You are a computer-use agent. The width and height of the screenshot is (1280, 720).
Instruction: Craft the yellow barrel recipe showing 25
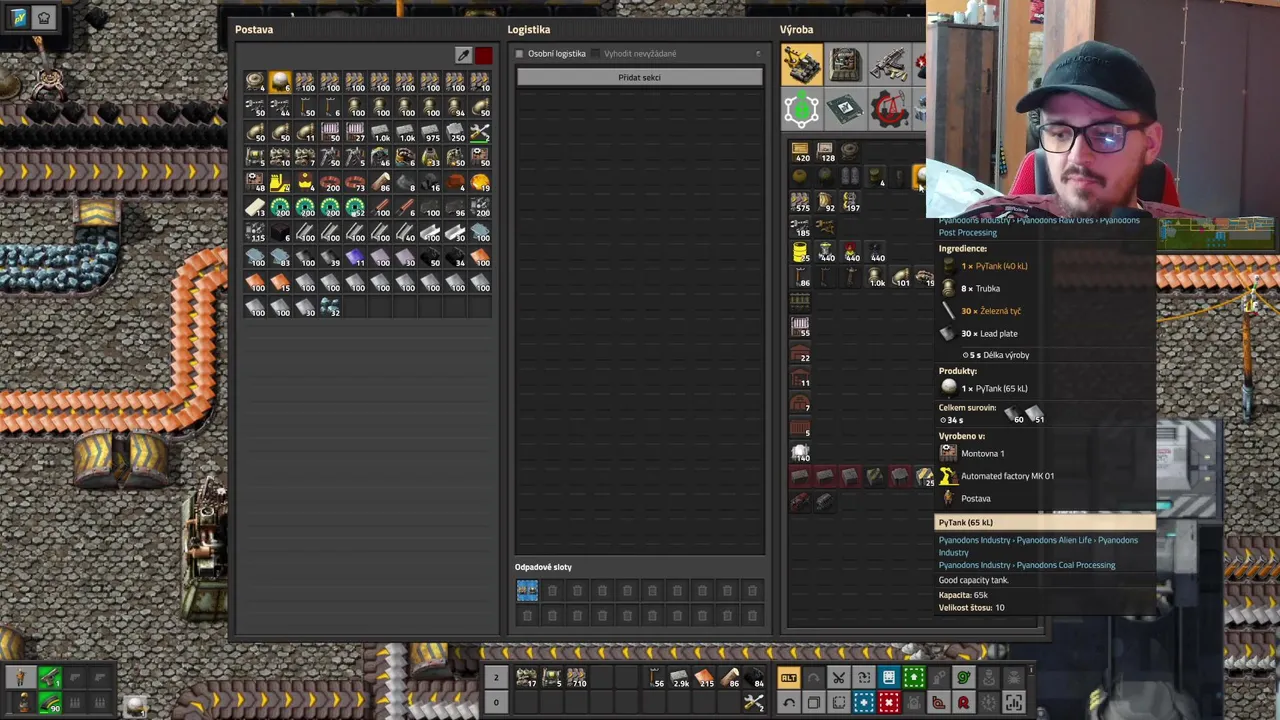801,252
